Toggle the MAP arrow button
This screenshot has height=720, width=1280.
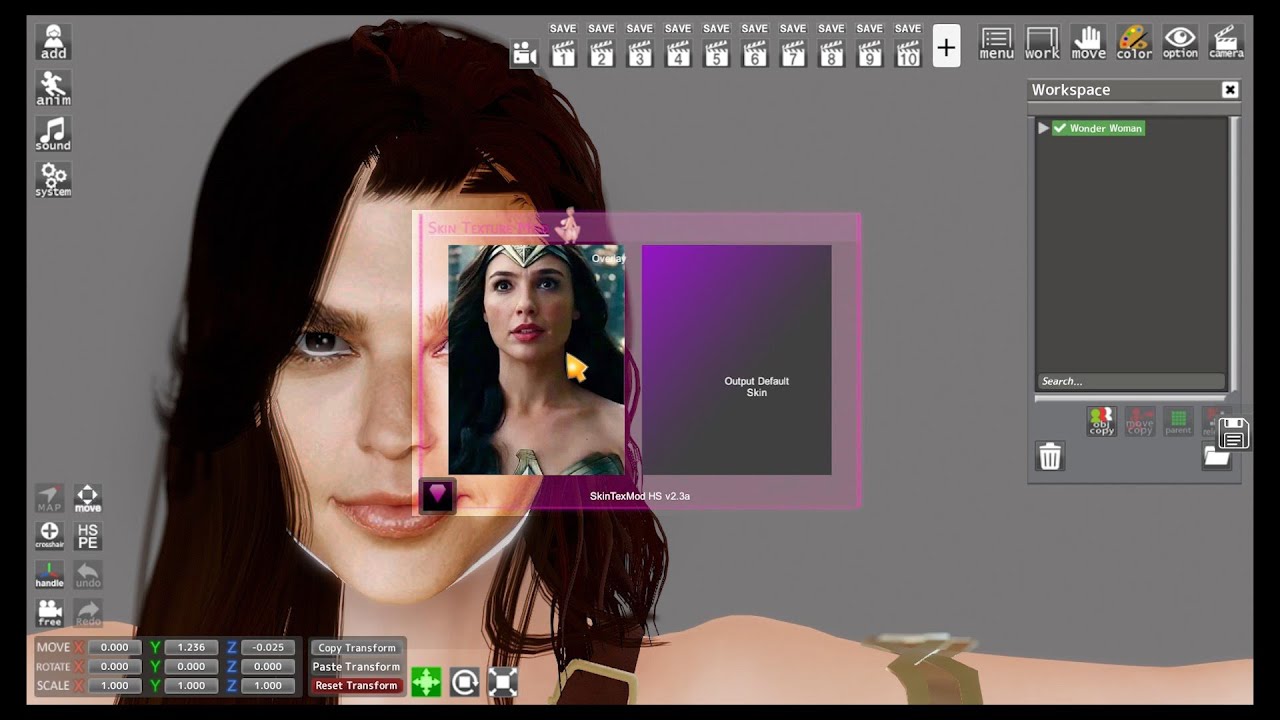[x=49, y=498]
